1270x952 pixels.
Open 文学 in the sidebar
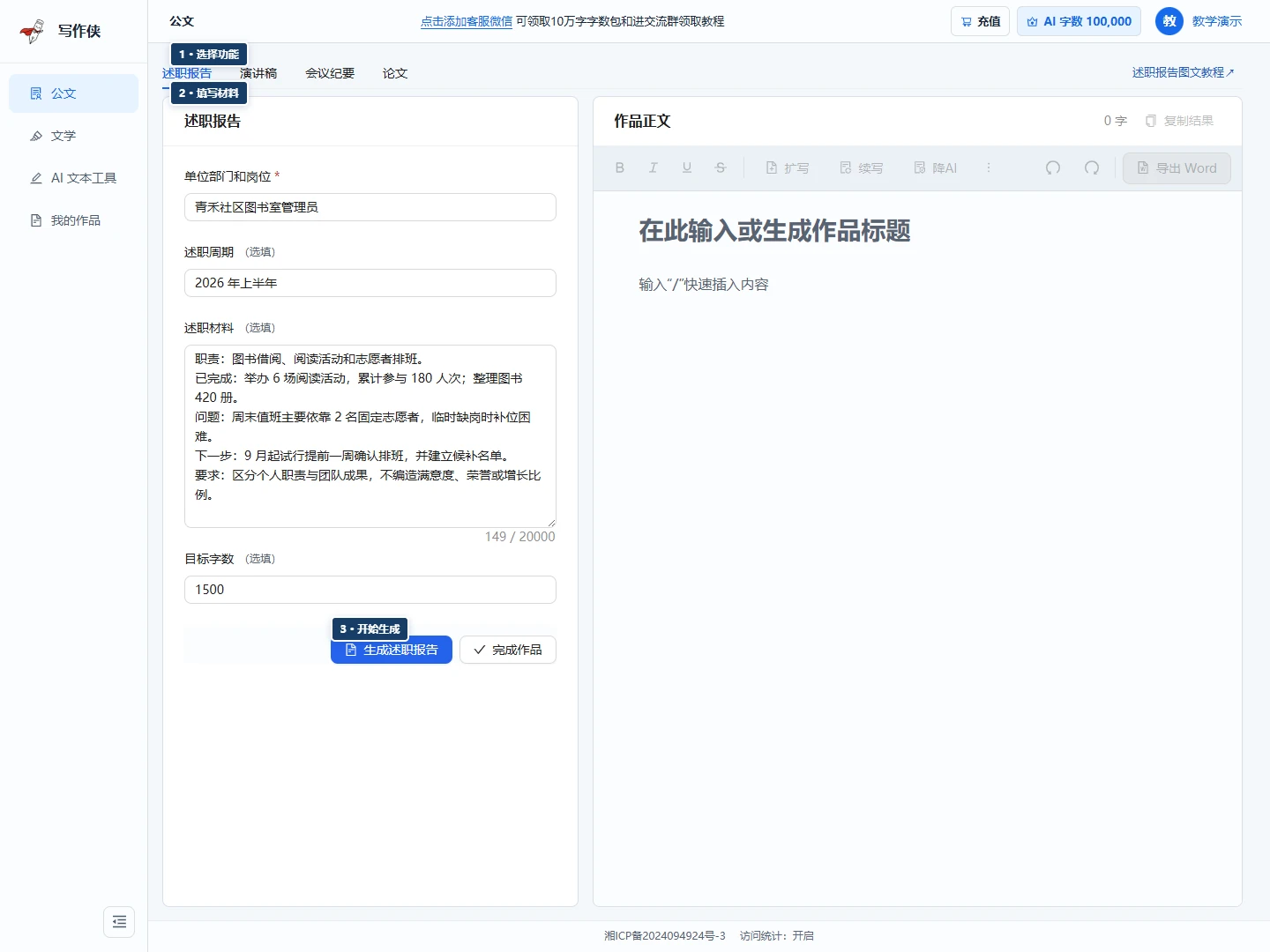tap(73, 136)
